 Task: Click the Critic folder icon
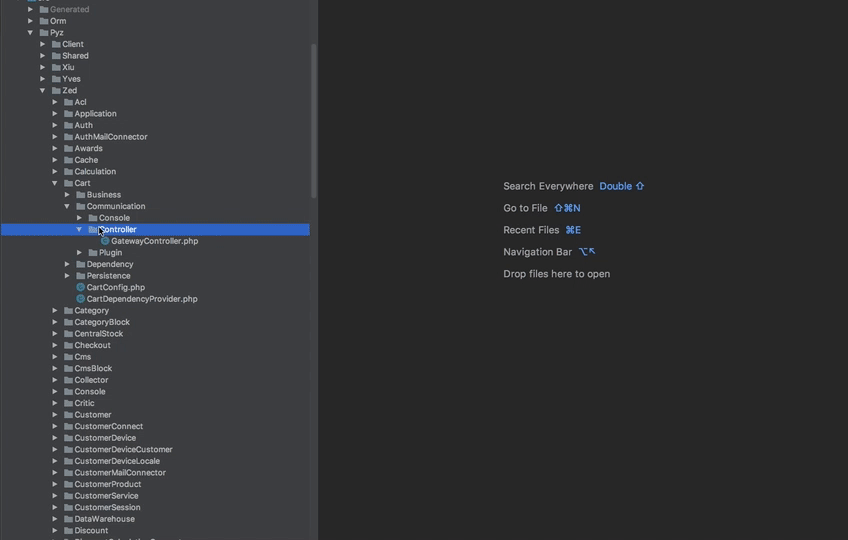[x=68, y=403]
